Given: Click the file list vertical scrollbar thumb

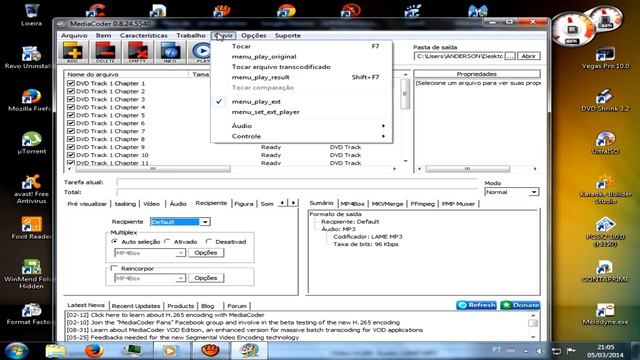Looking at the screenshot, I should (x=405, y=94).
